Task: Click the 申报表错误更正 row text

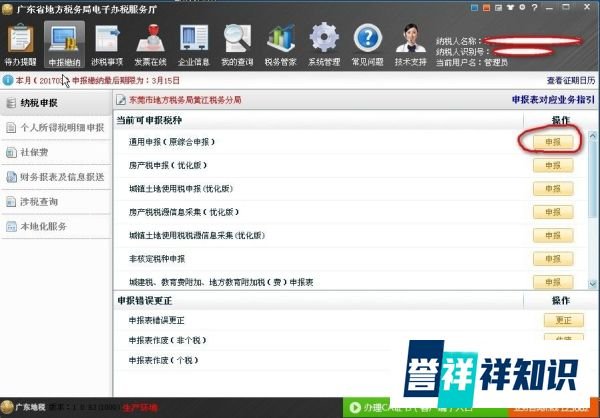Action: [x=157, y=320]
